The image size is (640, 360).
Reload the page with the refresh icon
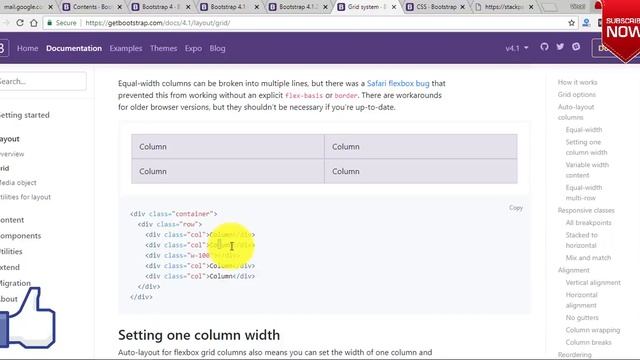(20, 23)
